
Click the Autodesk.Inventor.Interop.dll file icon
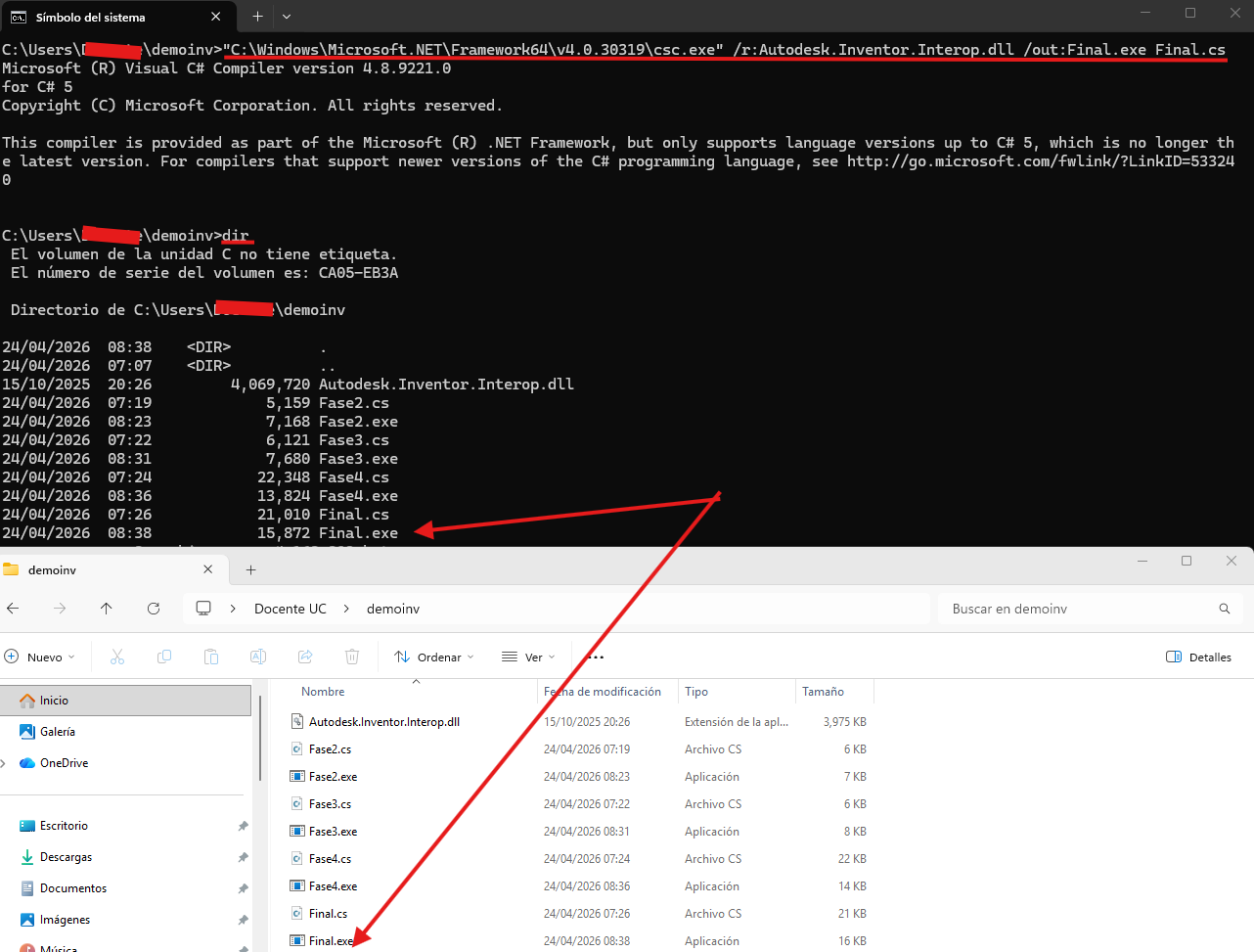point(296,722)
